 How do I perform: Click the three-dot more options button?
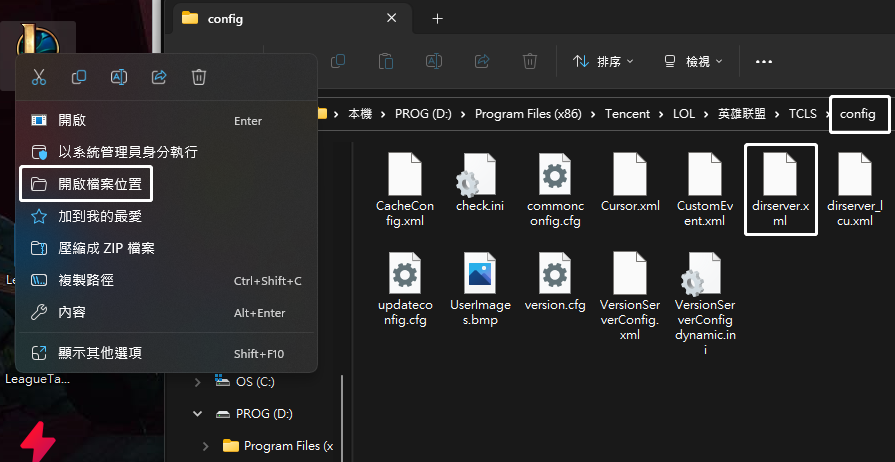(764, 61)
